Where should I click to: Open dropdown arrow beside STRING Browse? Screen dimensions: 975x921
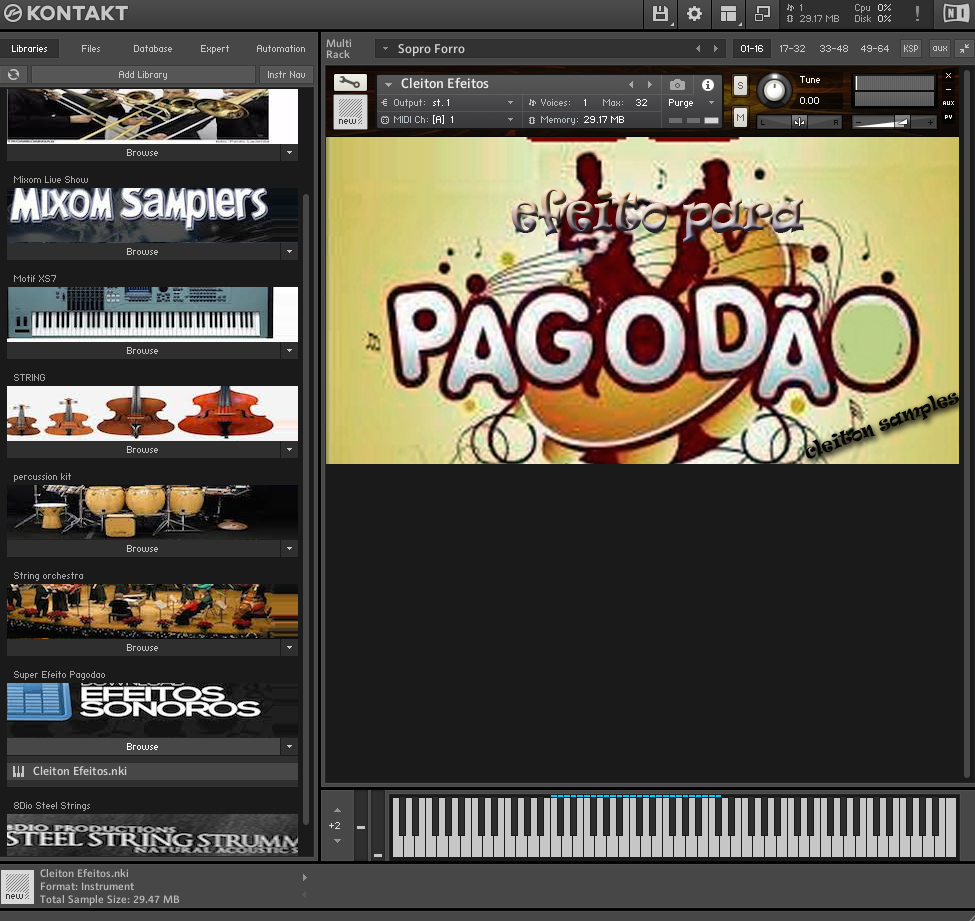click(x=289, y=449)
